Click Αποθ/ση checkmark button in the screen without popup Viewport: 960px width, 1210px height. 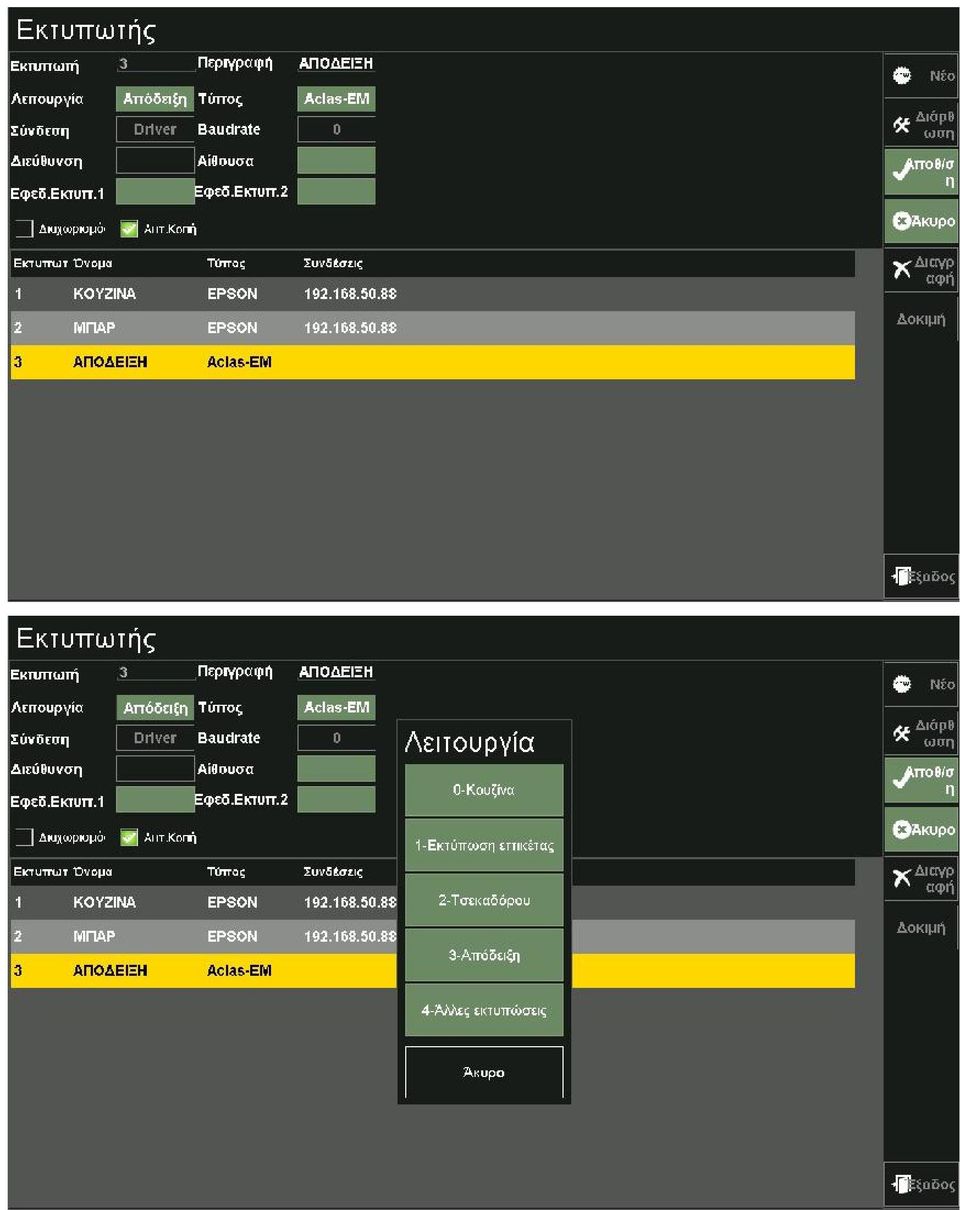click(x=921, y=172)
